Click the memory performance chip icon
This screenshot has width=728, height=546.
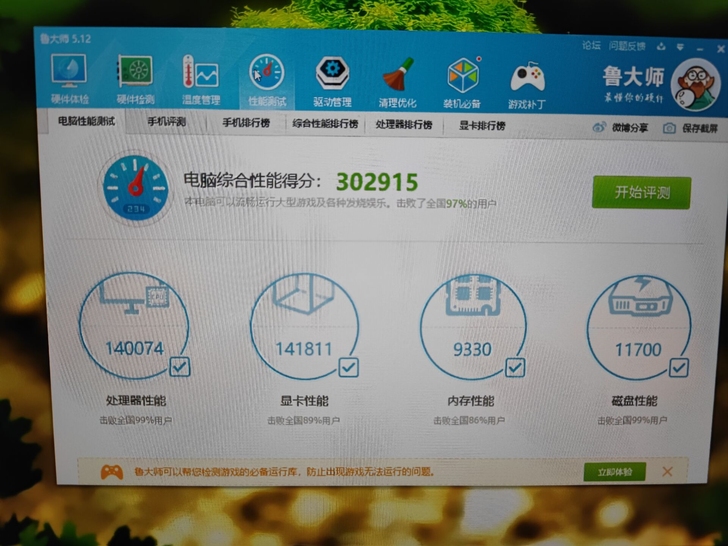point(473,296)
